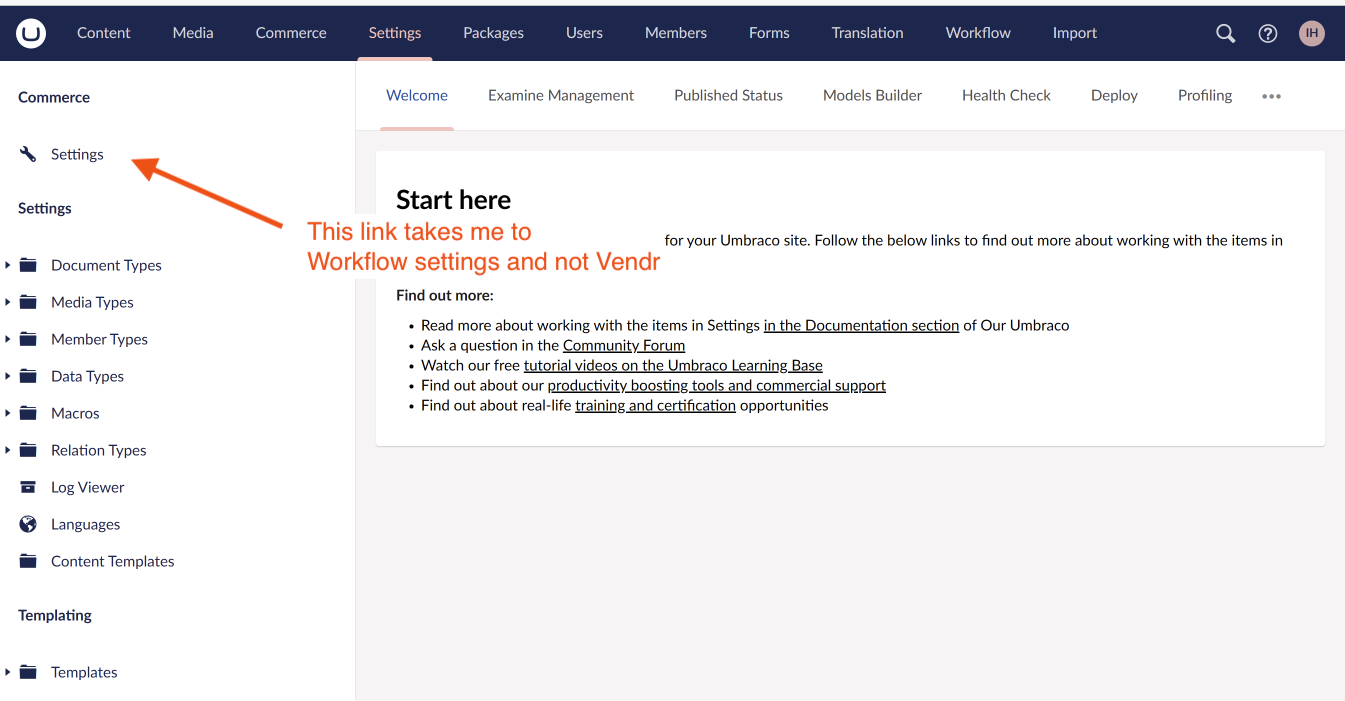Click the Templating group heading

(55, 615)
